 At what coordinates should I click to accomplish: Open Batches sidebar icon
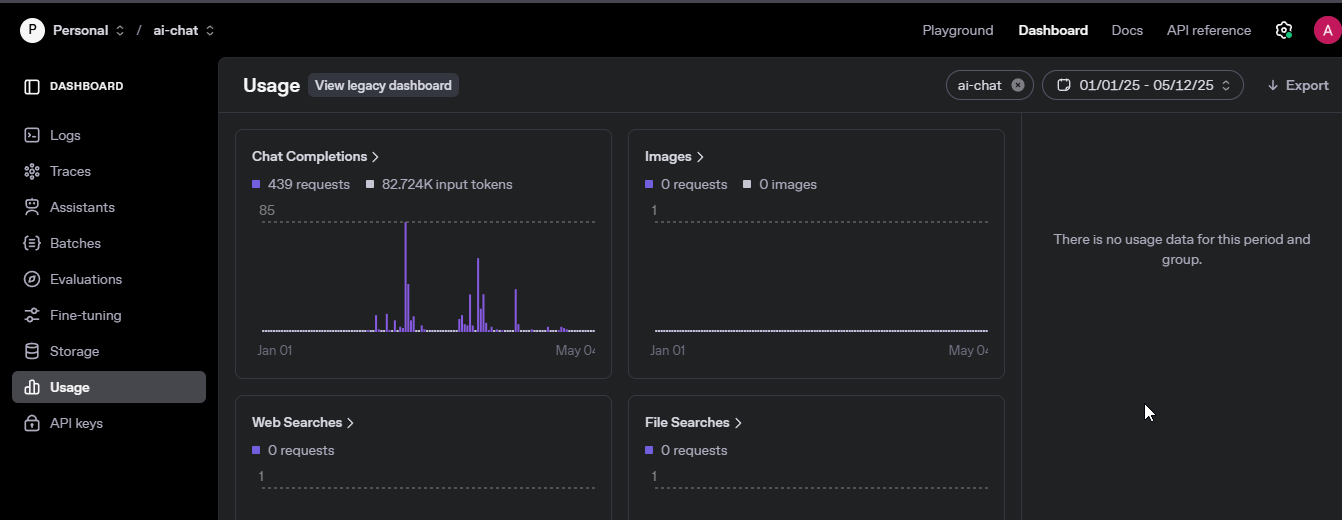click(x=32, y=243)
